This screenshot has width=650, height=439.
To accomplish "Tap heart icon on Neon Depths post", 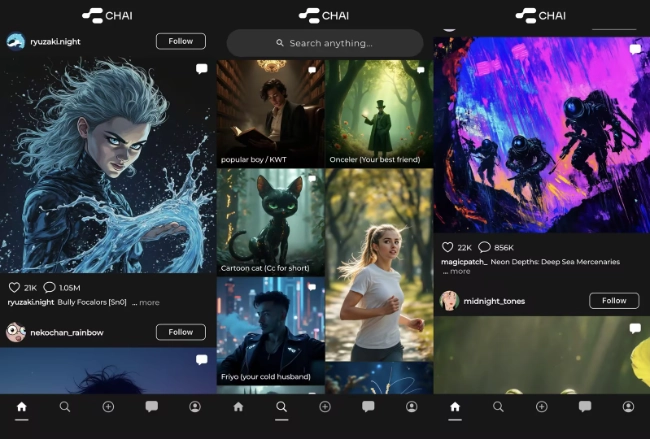I will tap(447, 247).
